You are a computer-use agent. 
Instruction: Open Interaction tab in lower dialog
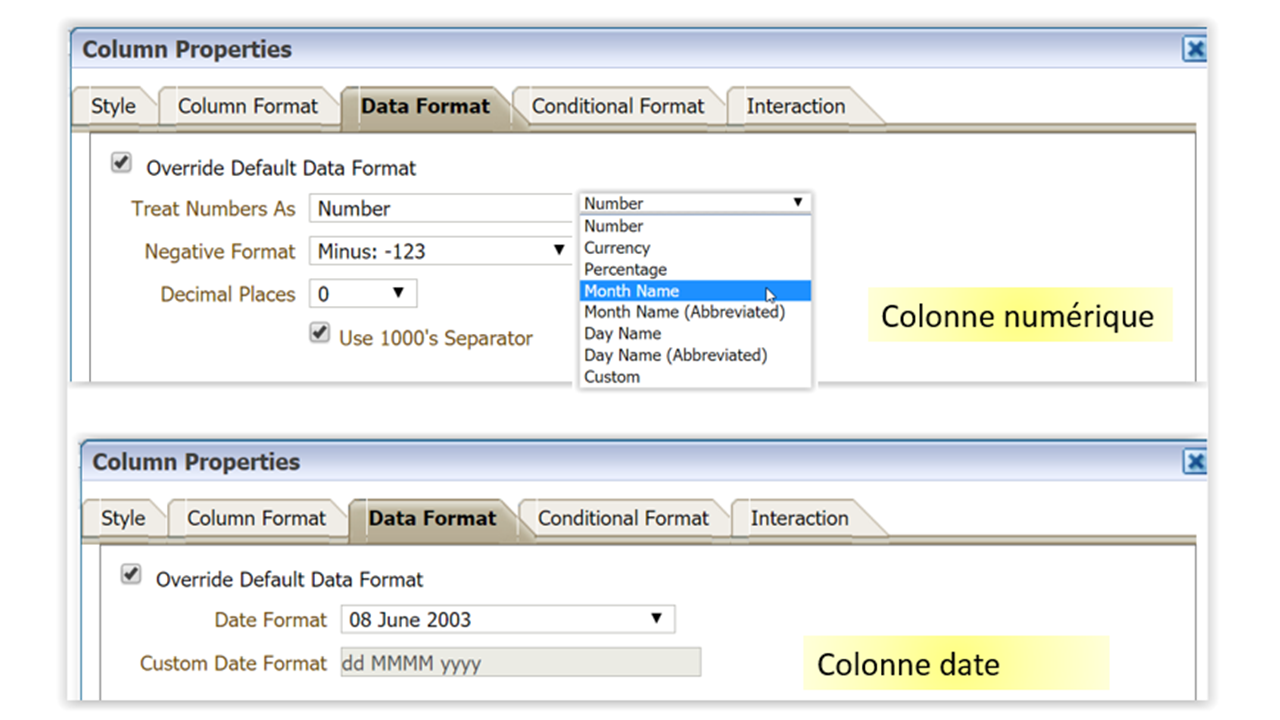799,518
